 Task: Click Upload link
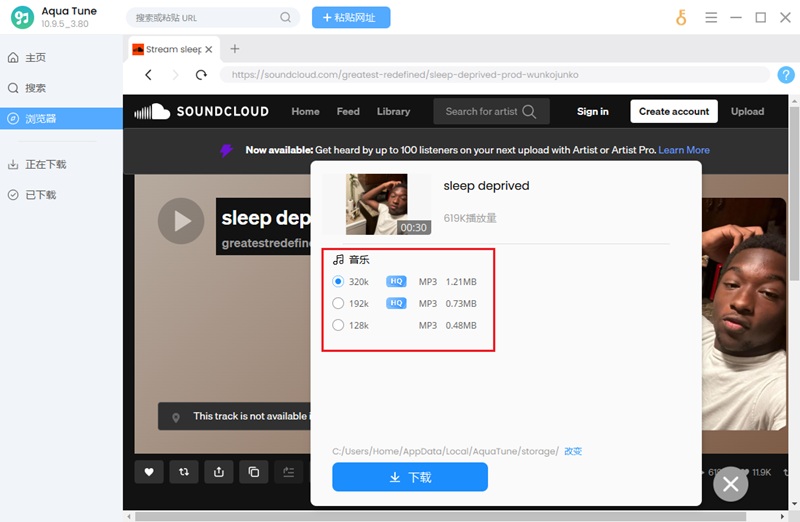pos(747,111)
